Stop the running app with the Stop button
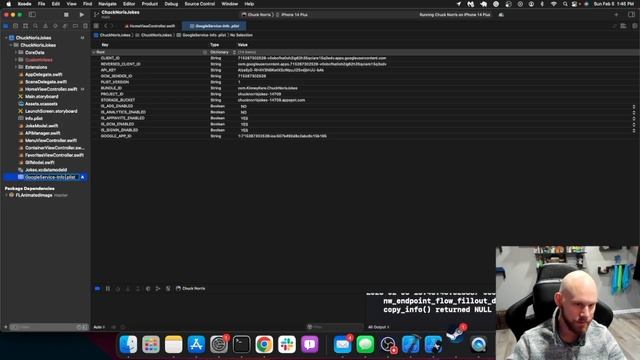Screen dimensions: 640x360 coord(66,15)
